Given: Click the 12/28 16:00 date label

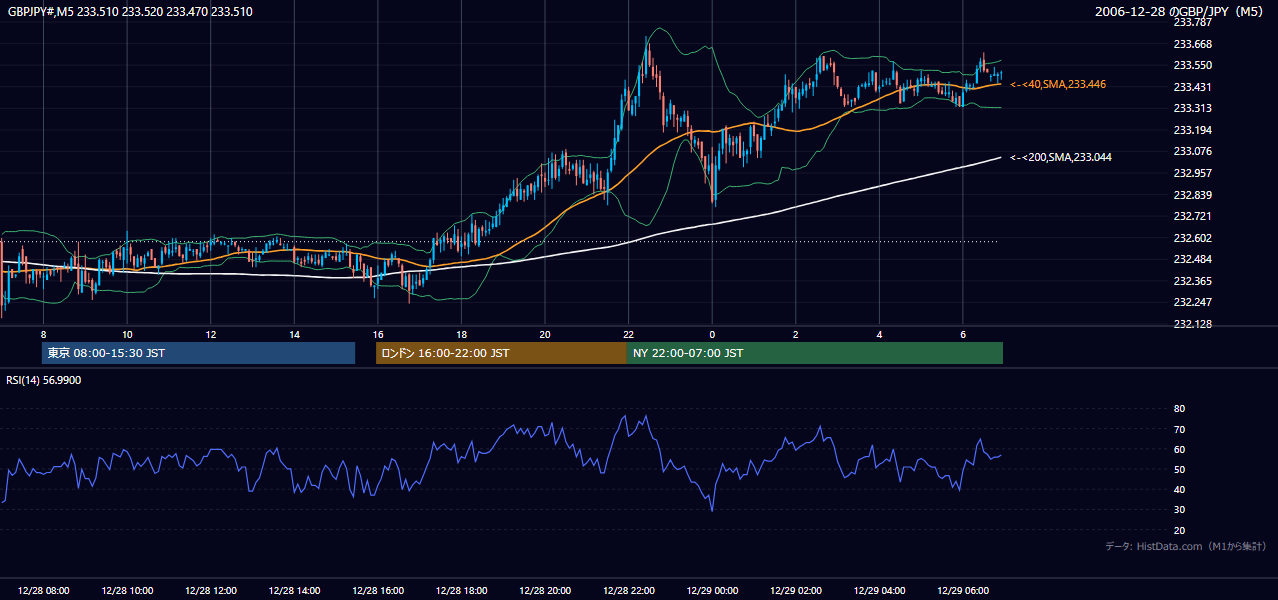Looking at the screenshot, I should [378, 591].
